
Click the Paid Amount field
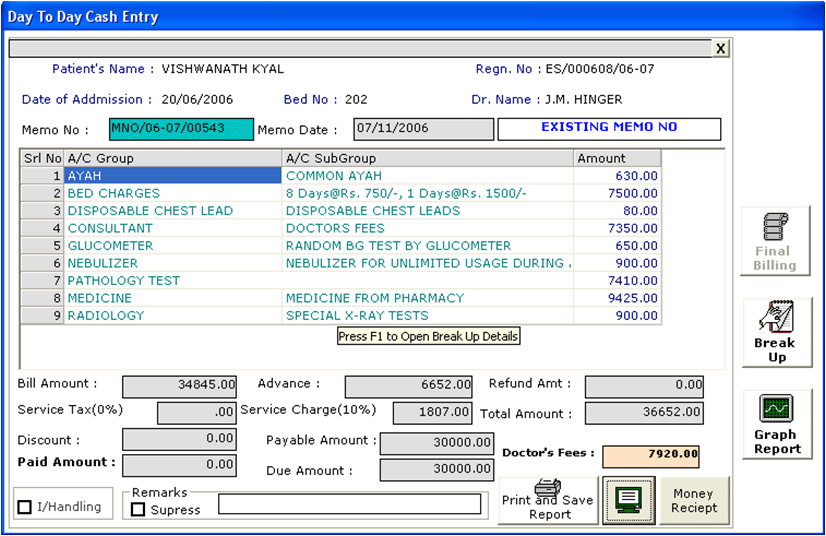tap(179, 465)
